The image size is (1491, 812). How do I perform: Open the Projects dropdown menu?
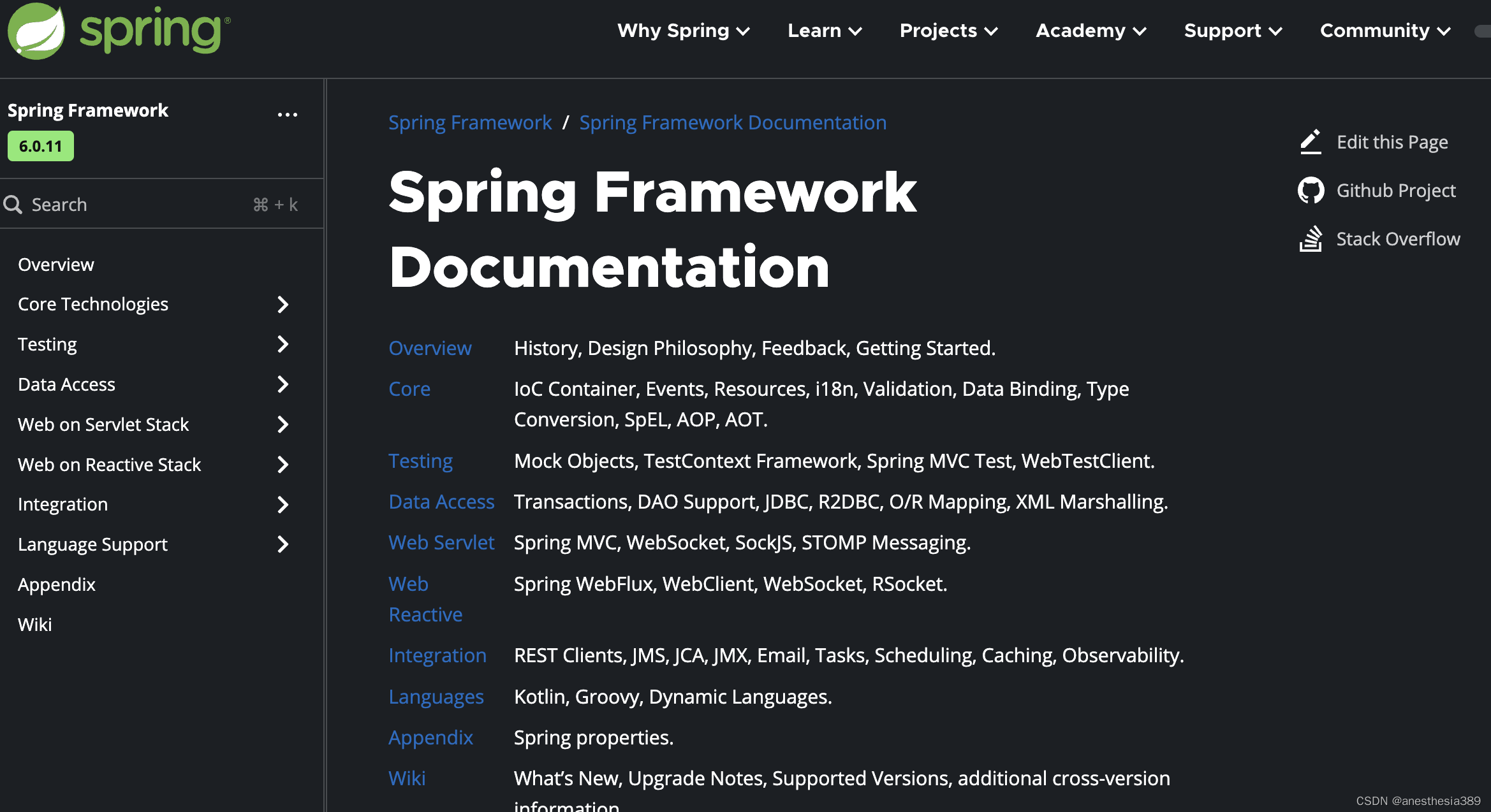948,31
